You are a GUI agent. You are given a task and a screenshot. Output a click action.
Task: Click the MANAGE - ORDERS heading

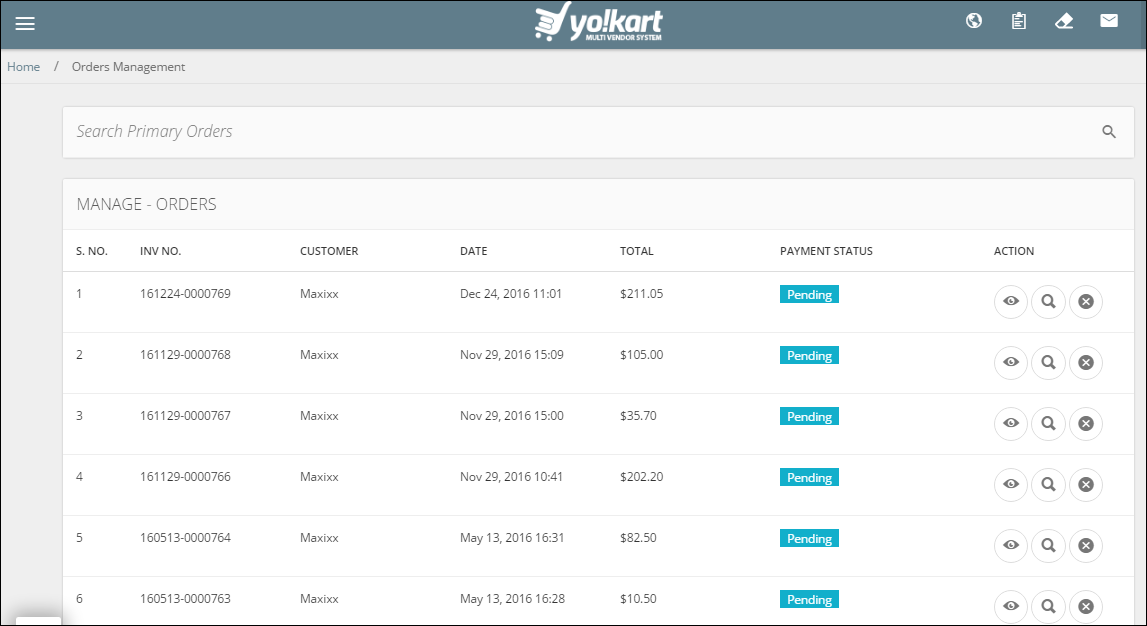click(x=146, y=204)
